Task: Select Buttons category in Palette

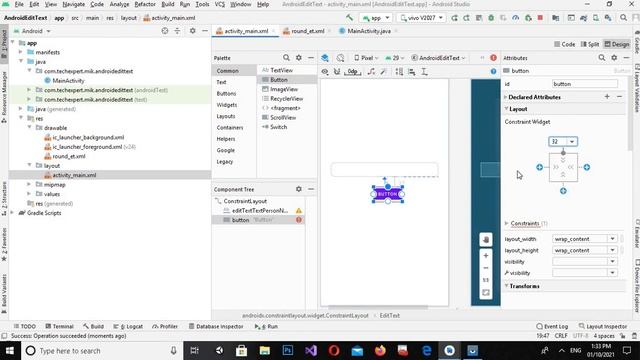Action: click(x=226, y=93)
